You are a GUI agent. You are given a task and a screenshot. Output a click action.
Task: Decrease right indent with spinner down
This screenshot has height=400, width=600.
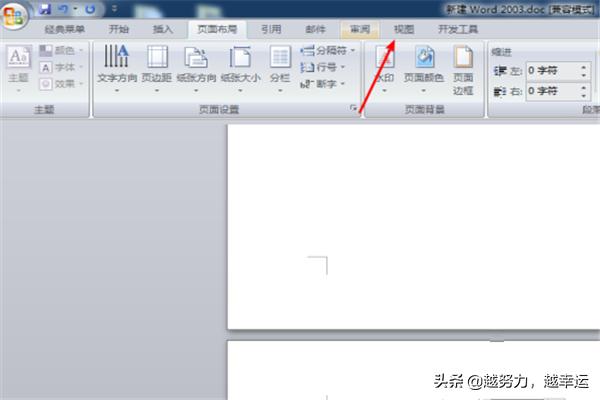point(584,95)
